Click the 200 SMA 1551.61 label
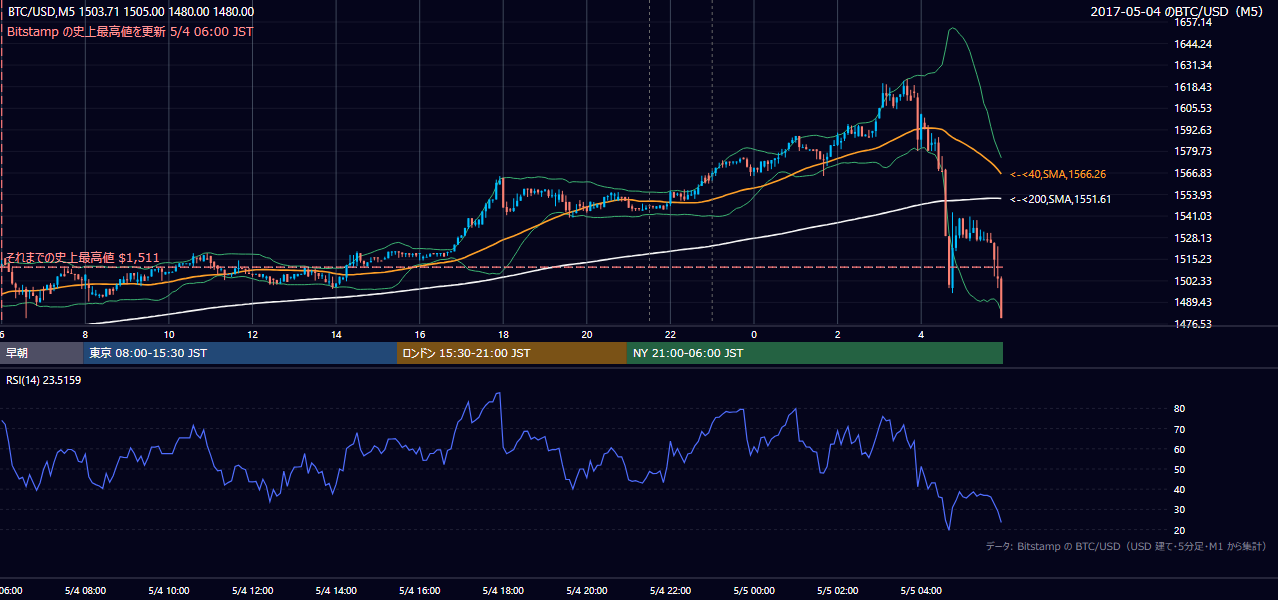The width and height of the screenshot is (1278, 600). point(1061,199)
